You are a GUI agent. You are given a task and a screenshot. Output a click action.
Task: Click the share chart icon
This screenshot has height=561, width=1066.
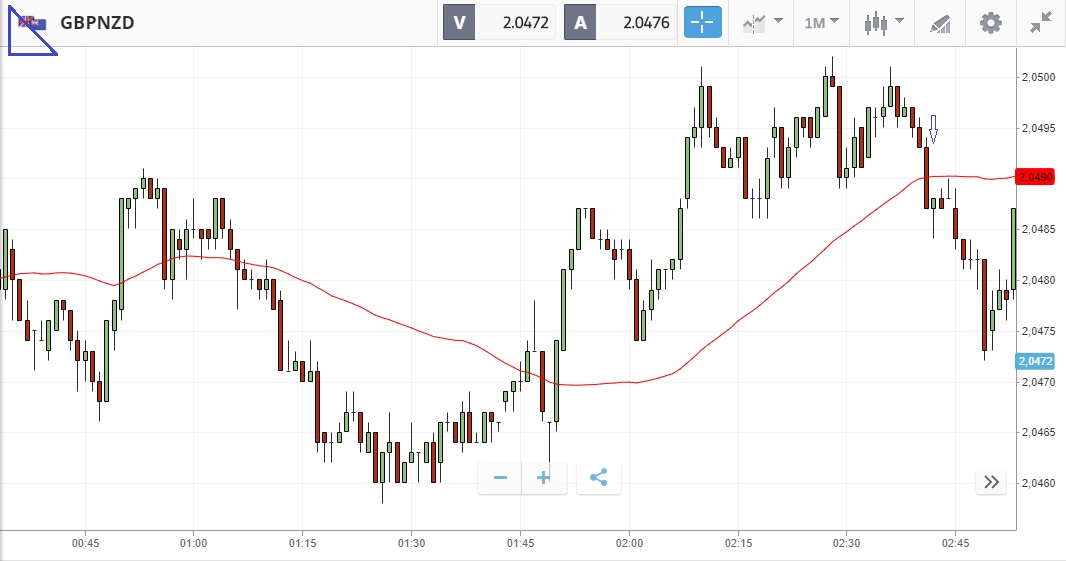point(599,478)
